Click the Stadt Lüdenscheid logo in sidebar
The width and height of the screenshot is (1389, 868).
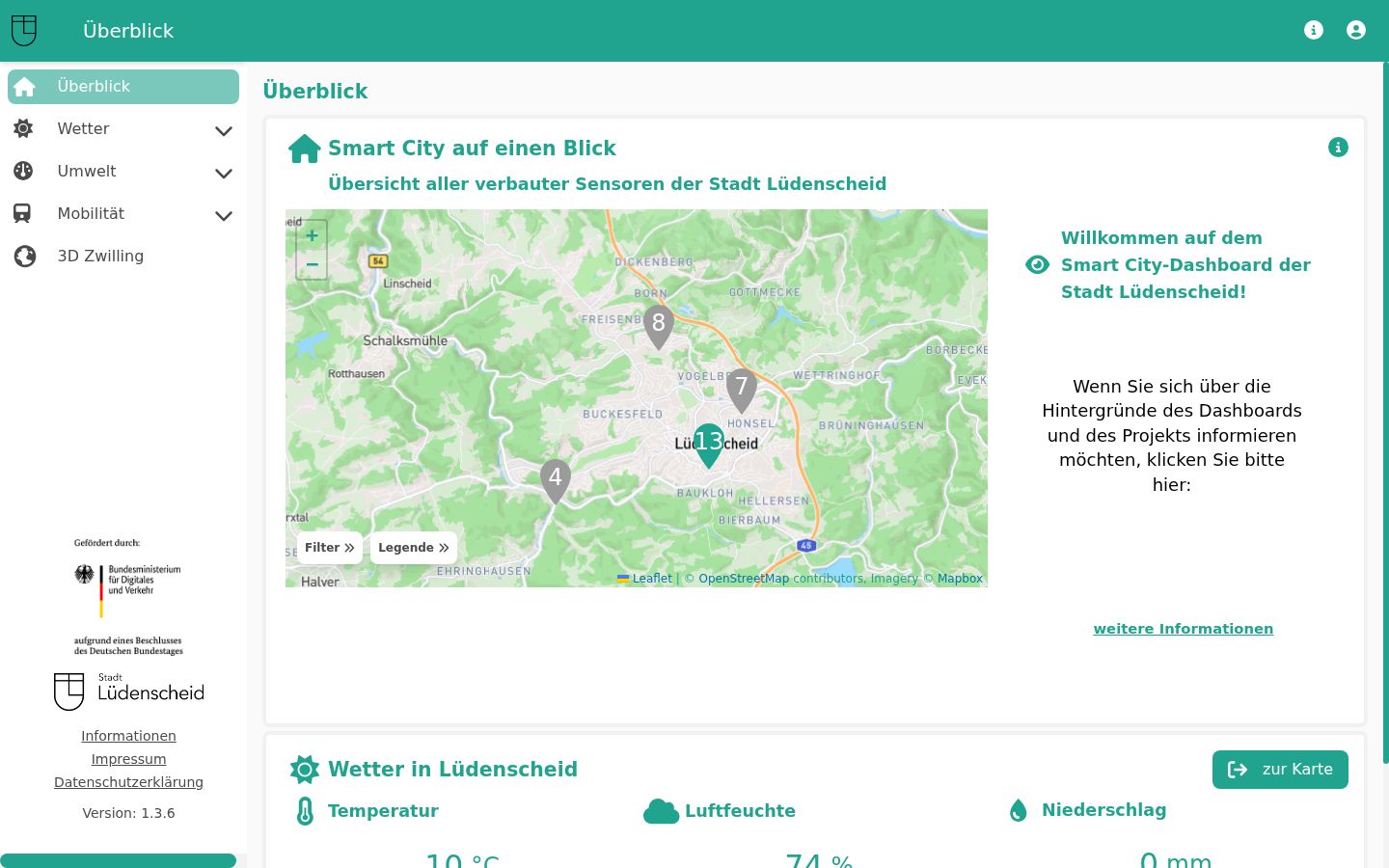pos(129,692)
